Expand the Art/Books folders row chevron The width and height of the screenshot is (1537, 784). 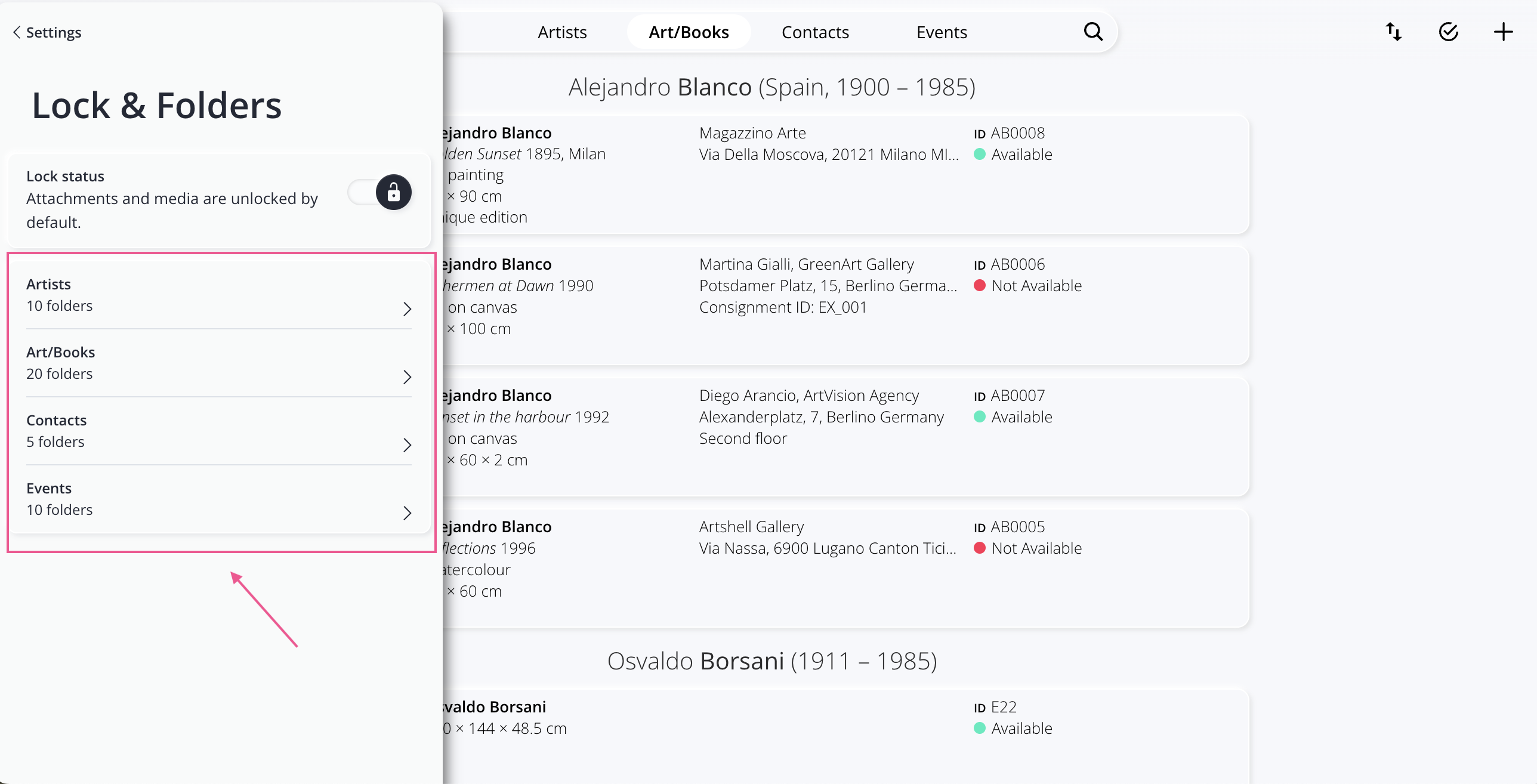point(407,376)
